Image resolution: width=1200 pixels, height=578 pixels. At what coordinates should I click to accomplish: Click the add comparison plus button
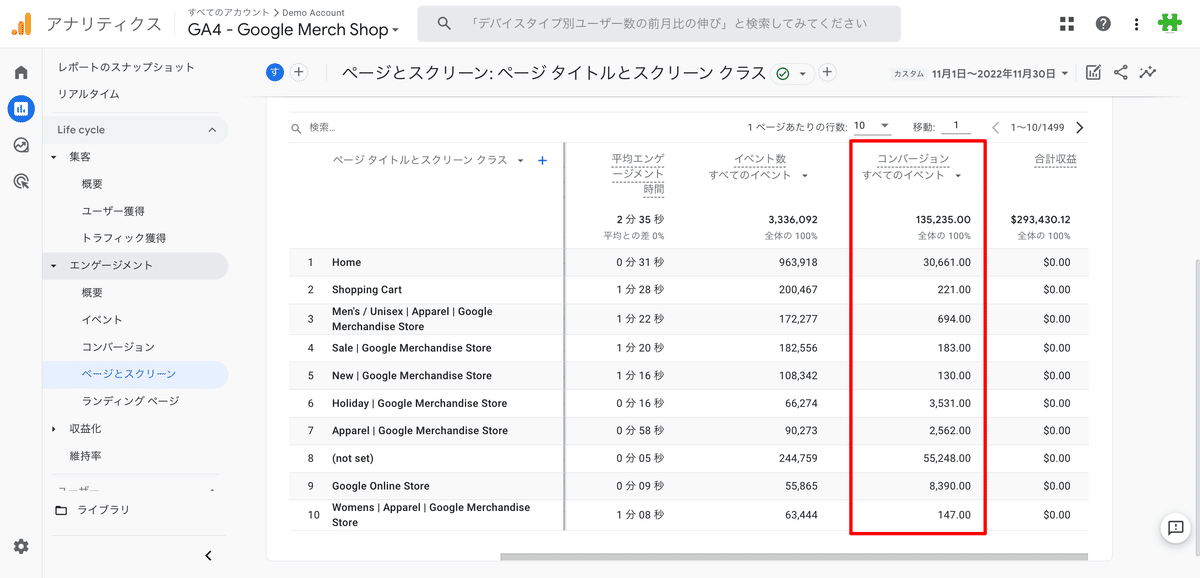coord(299,72)
